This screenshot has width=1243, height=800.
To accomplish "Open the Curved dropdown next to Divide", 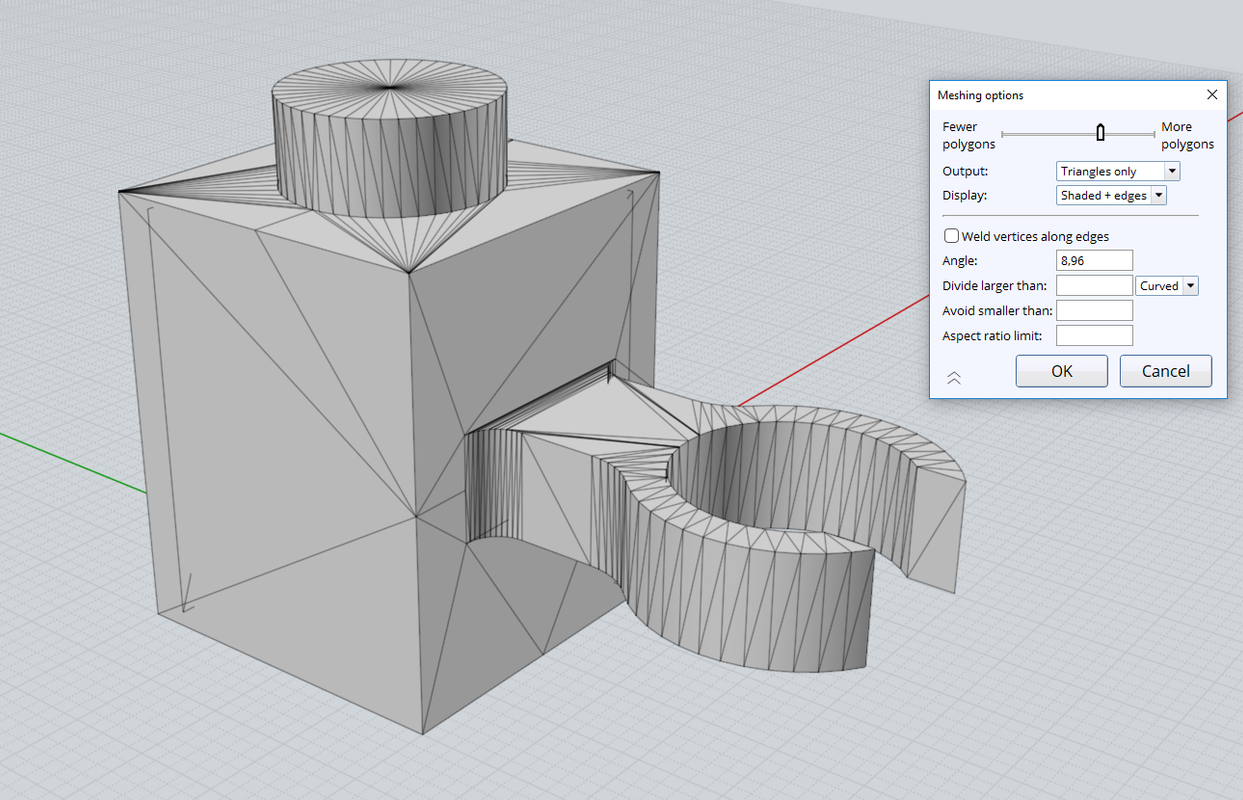I will 1167,286.
